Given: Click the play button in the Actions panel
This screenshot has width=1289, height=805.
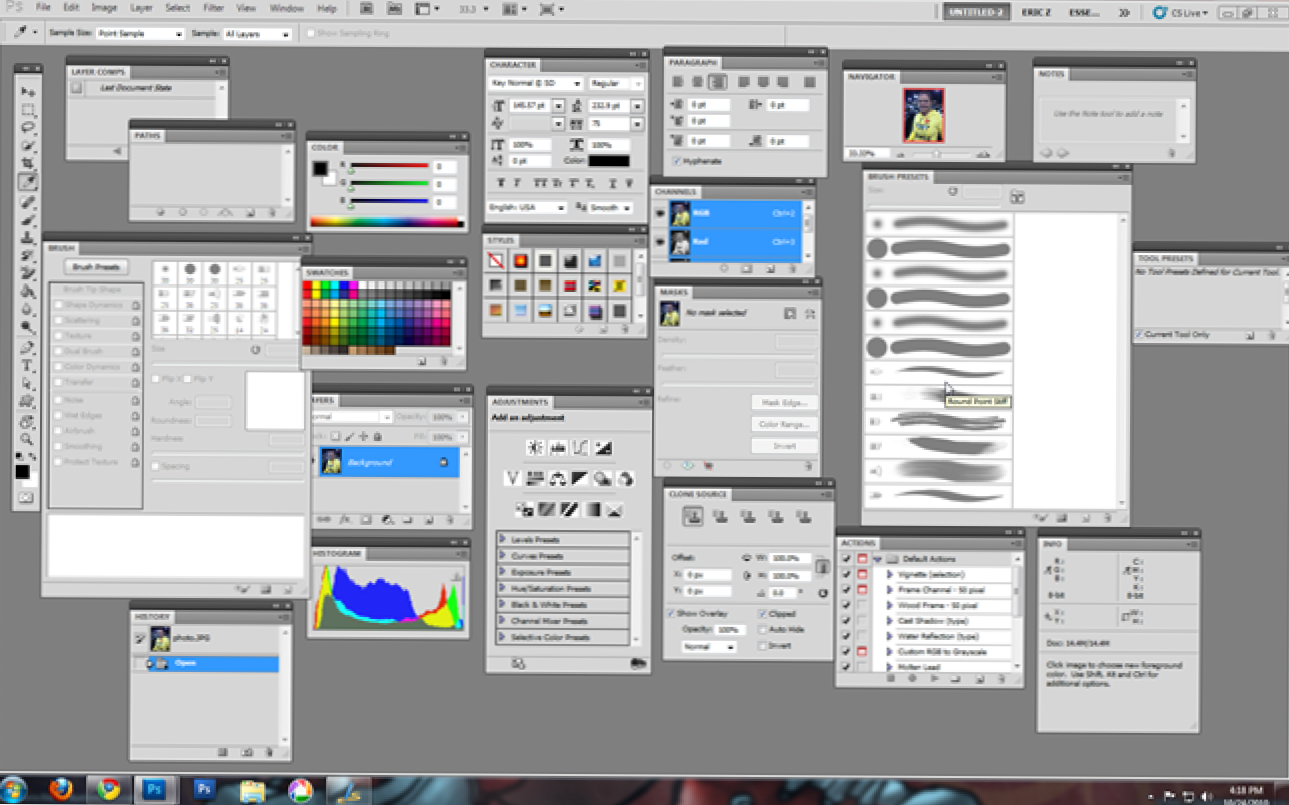Looking at the screenshot, I should [x=934, y=678].
